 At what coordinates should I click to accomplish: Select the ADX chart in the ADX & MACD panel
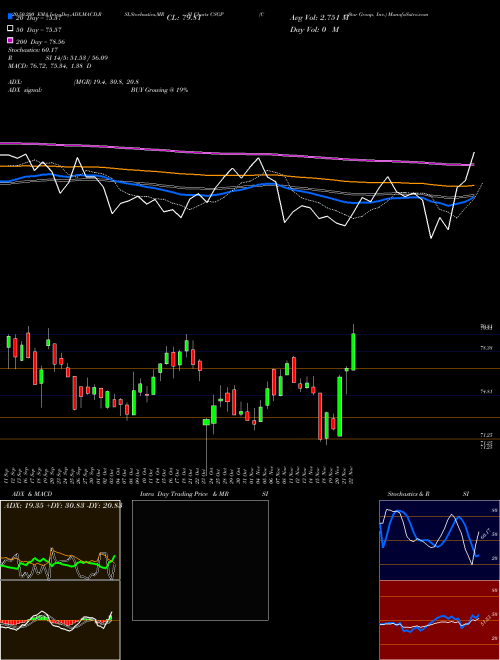(60, 540)
